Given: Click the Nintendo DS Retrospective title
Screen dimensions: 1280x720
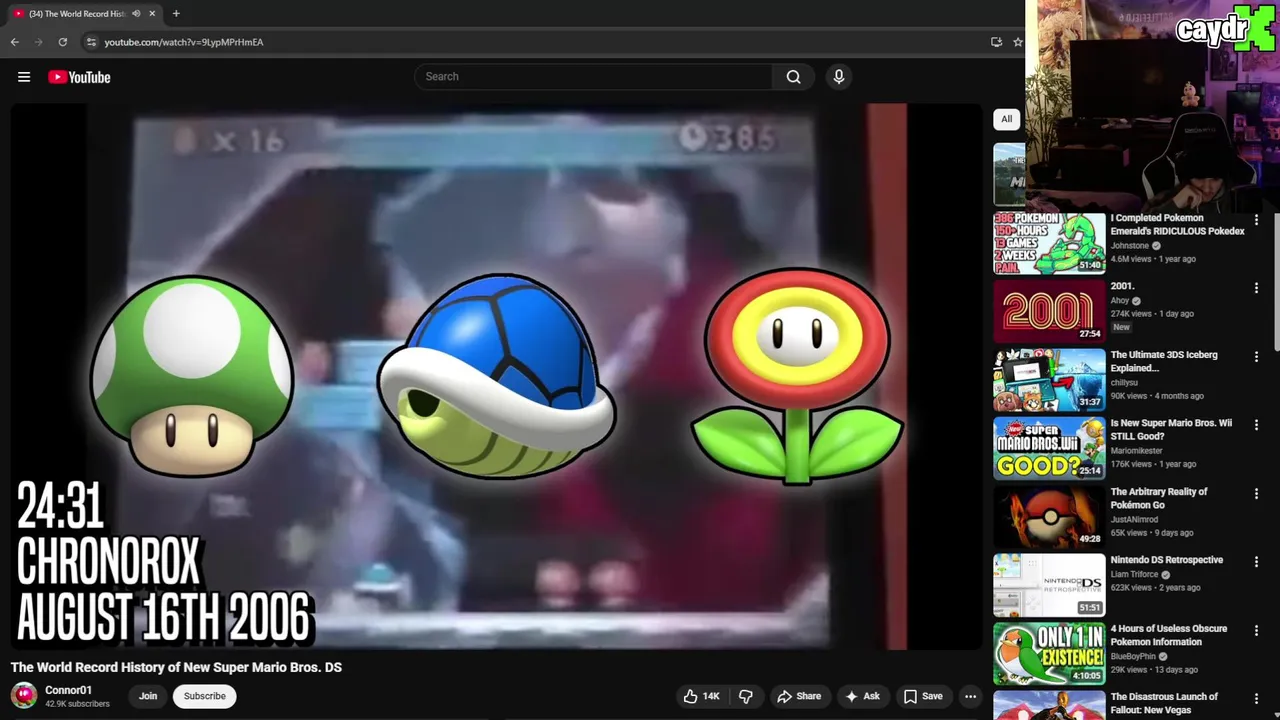Looking at the screenshot, I should click(1166, 560).
